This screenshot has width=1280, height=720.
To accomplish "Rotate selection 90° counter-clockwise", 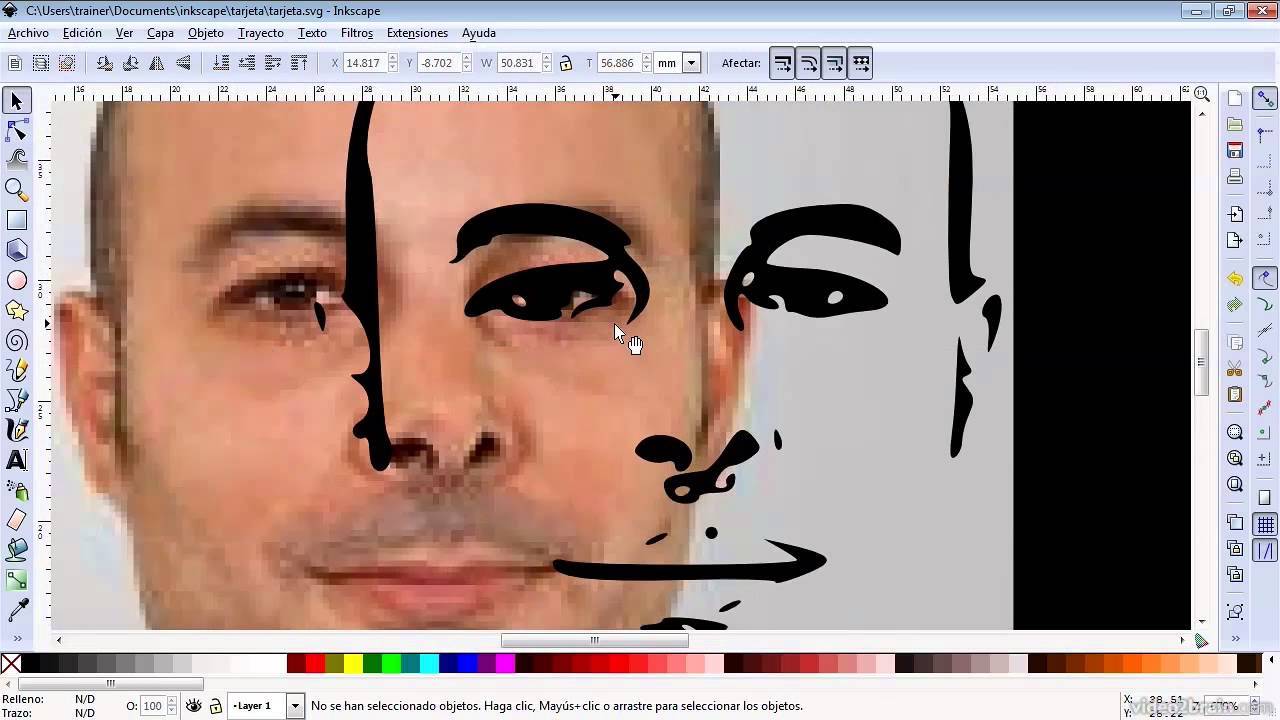I will click(104, 63).
